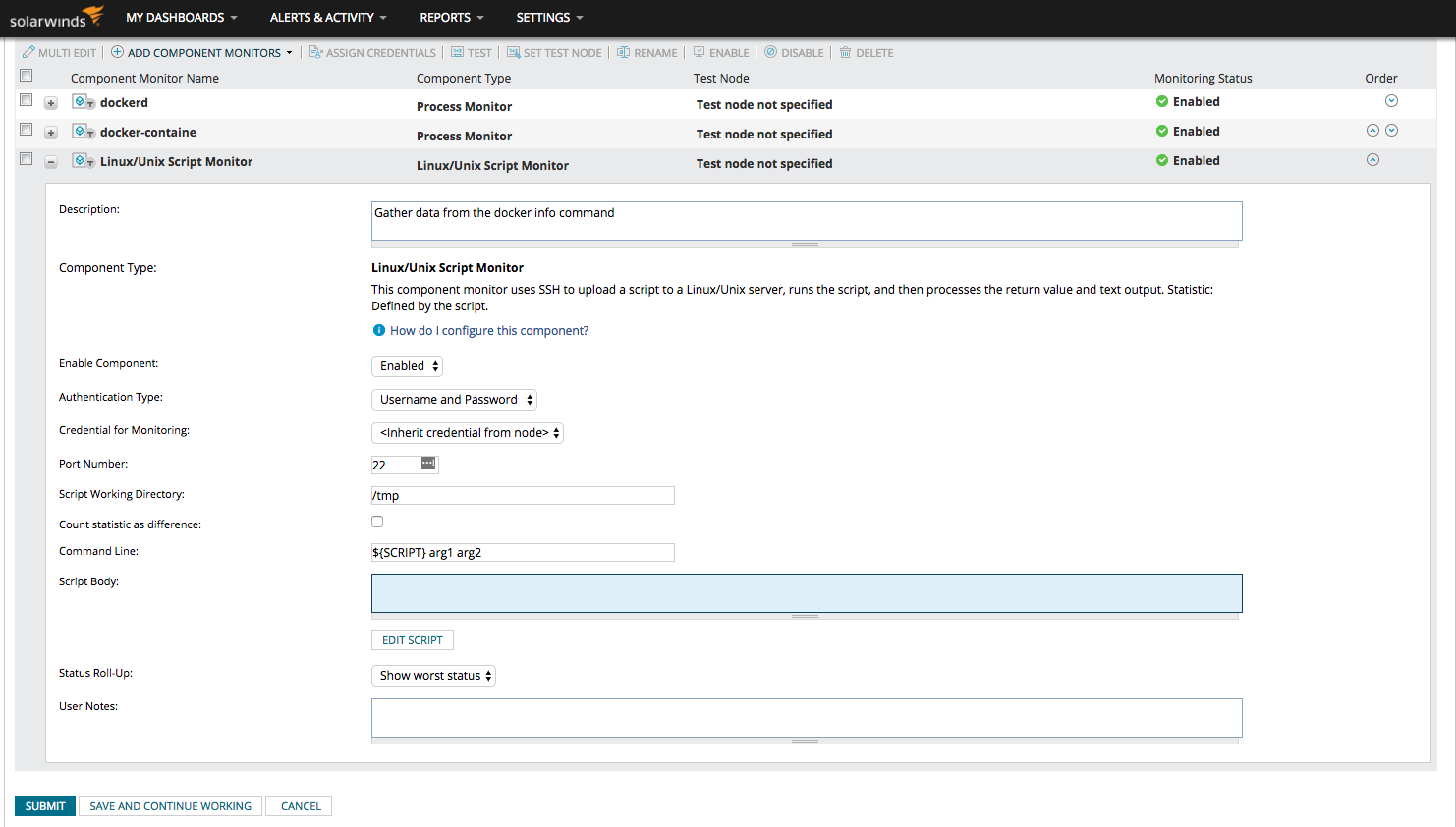Click the Delete trash icon
Viewport: 1456px width, 827px height.
(845, 52)
